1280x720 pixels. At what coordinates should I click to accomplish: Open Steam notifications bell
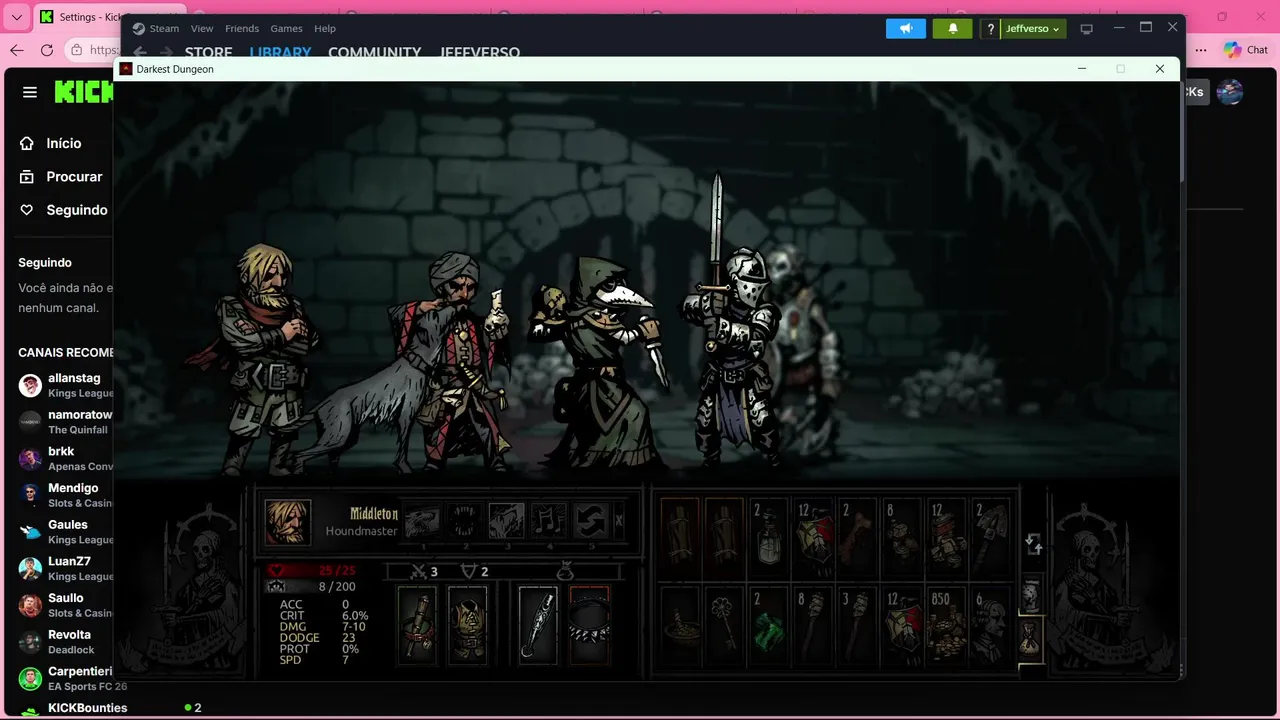[x=953, y=28]
